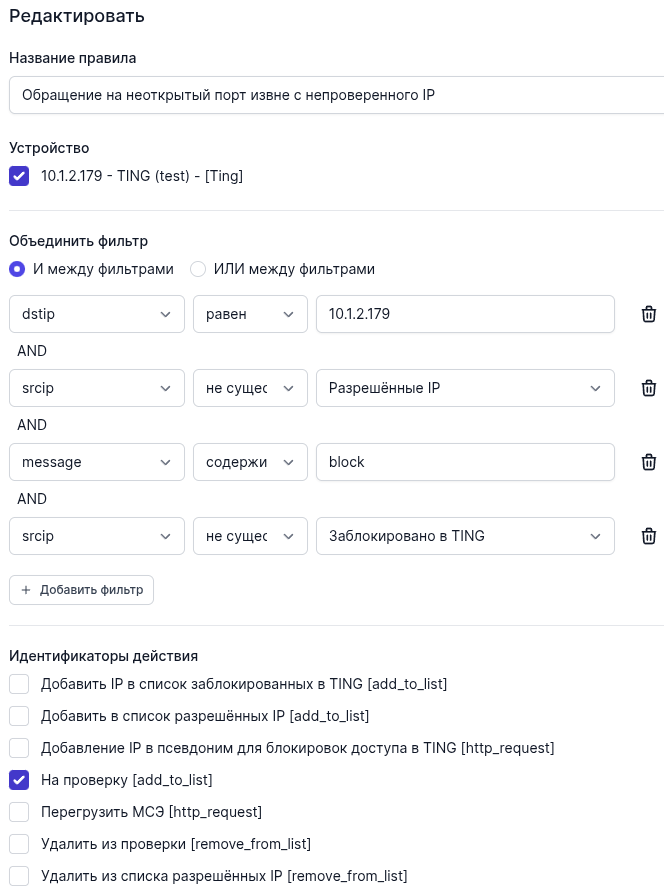Delete the dstip filter row
The width and height of the screenshot is (664, 896).
point(648,314)
